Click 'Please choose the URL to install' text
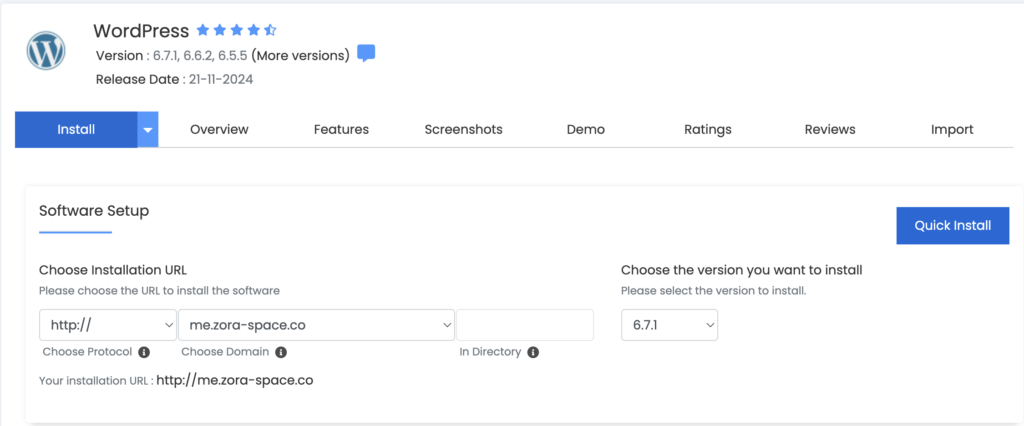 tap(159, 290)
